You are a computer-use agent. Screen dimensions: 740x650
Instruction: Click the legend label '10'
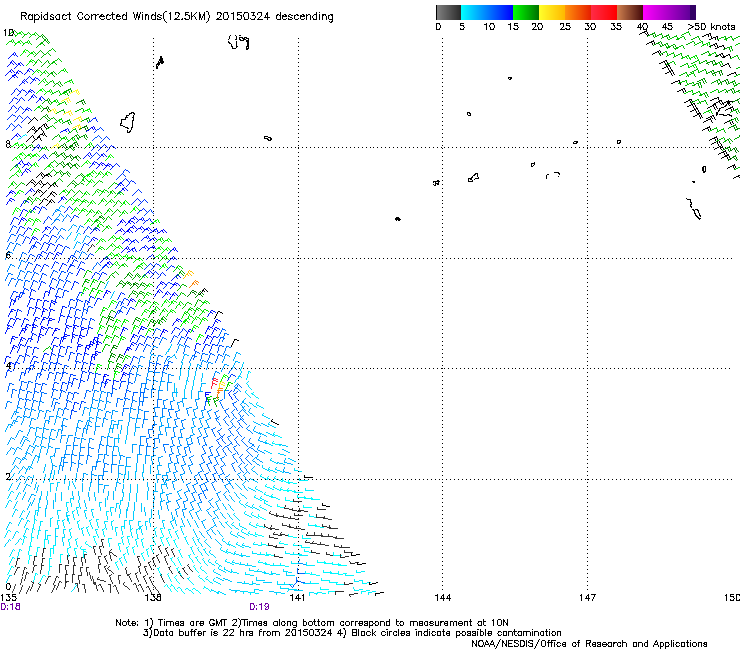coord(489,26)
